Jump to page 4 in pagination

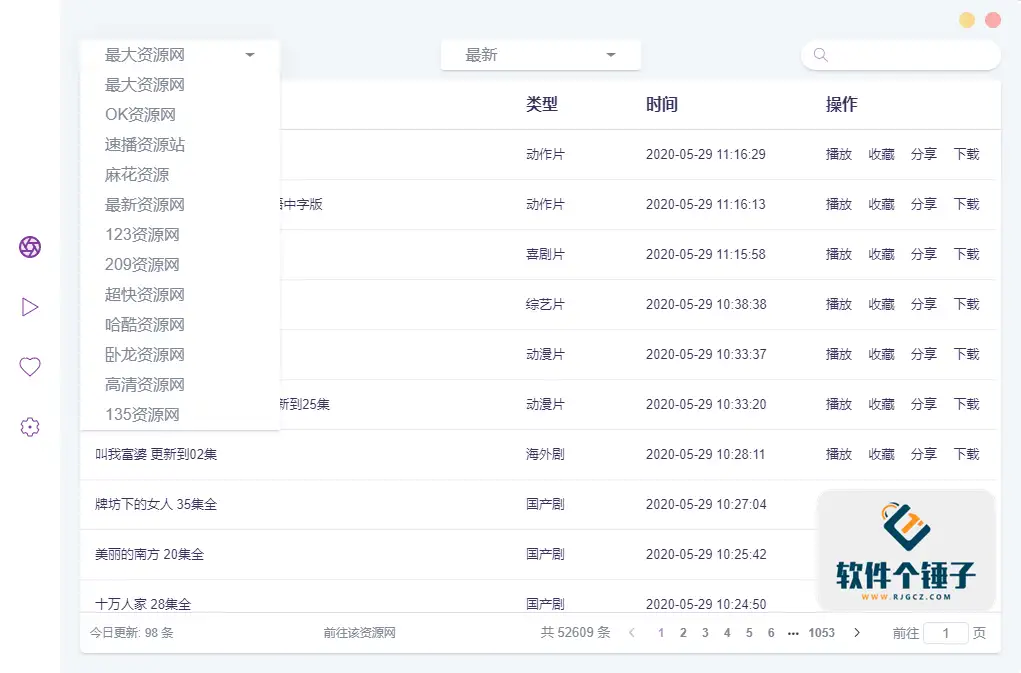click(726, 633)
